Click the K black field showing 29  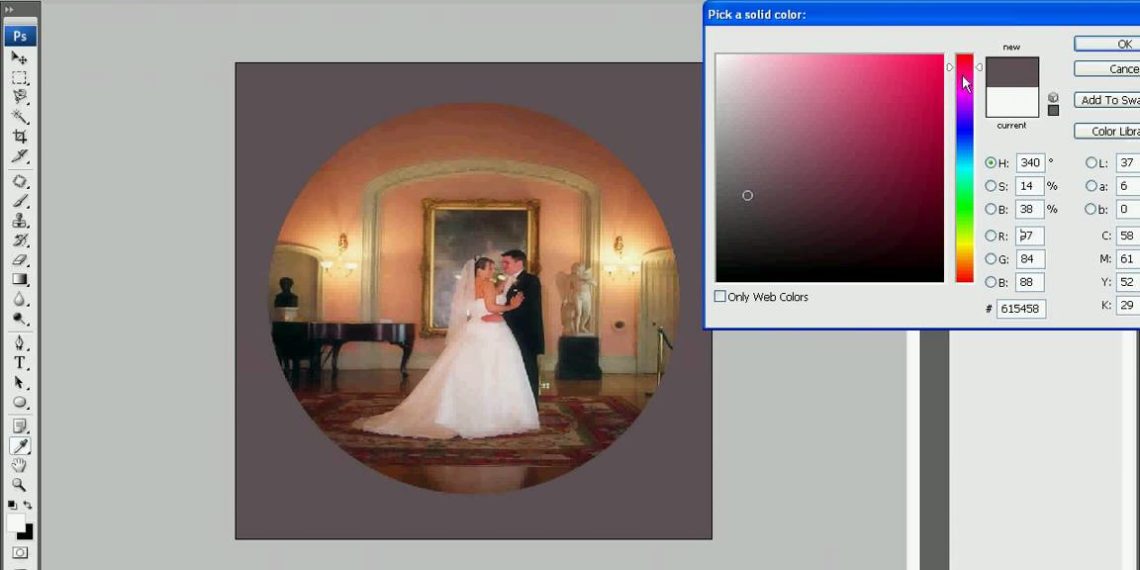[x=1128, y=305]
